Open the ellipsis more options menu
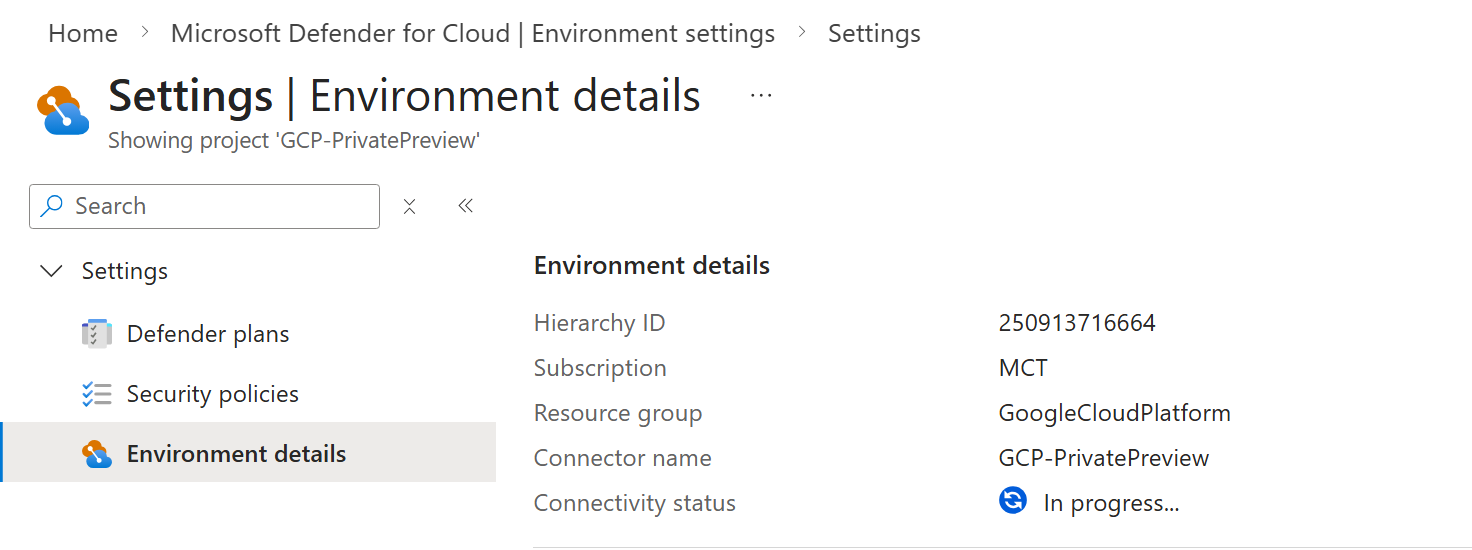Viewport: 1472px width, 550px height. pos(761,96)
